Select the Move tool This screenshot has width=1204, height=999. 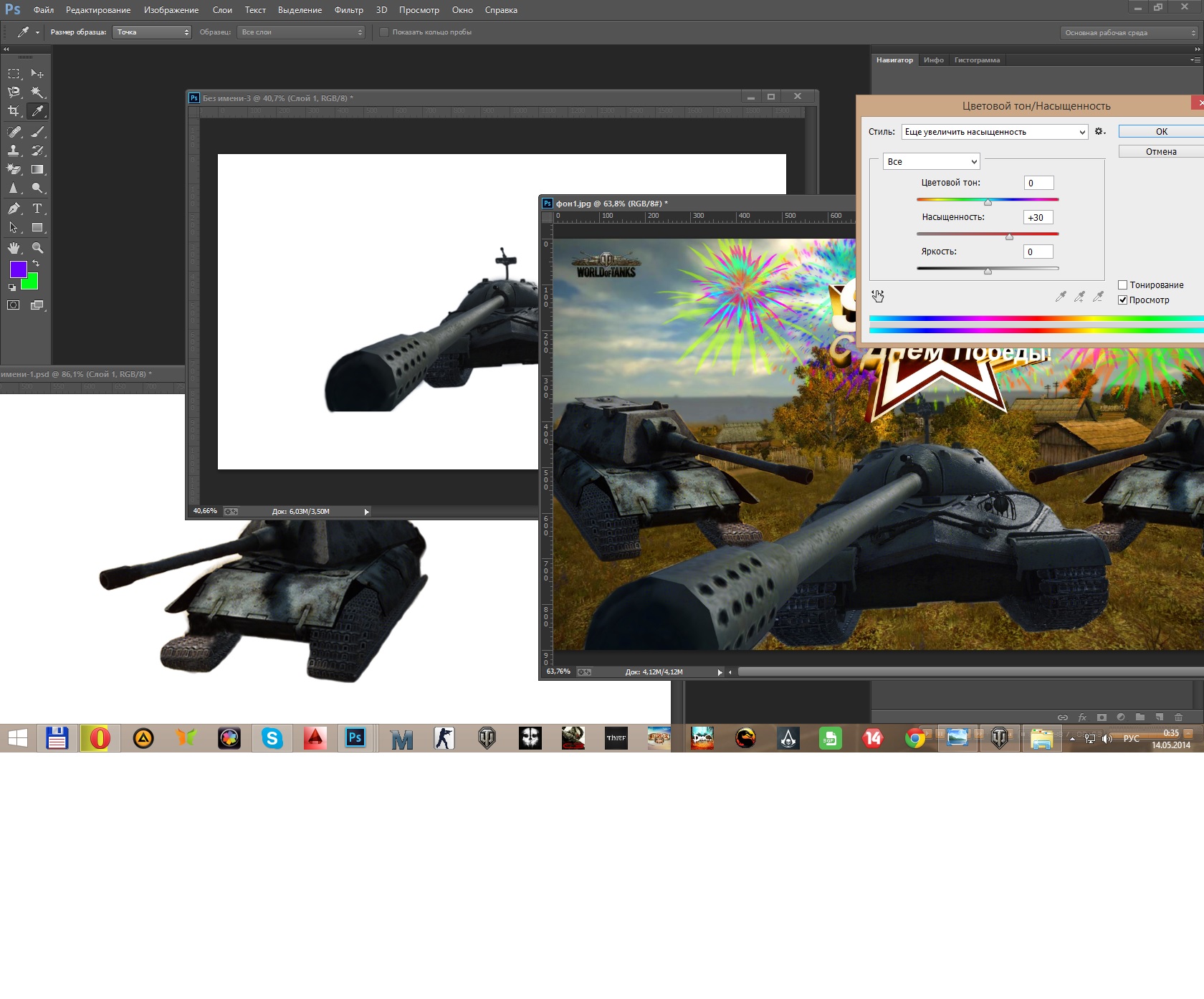(x=37, y=74)
